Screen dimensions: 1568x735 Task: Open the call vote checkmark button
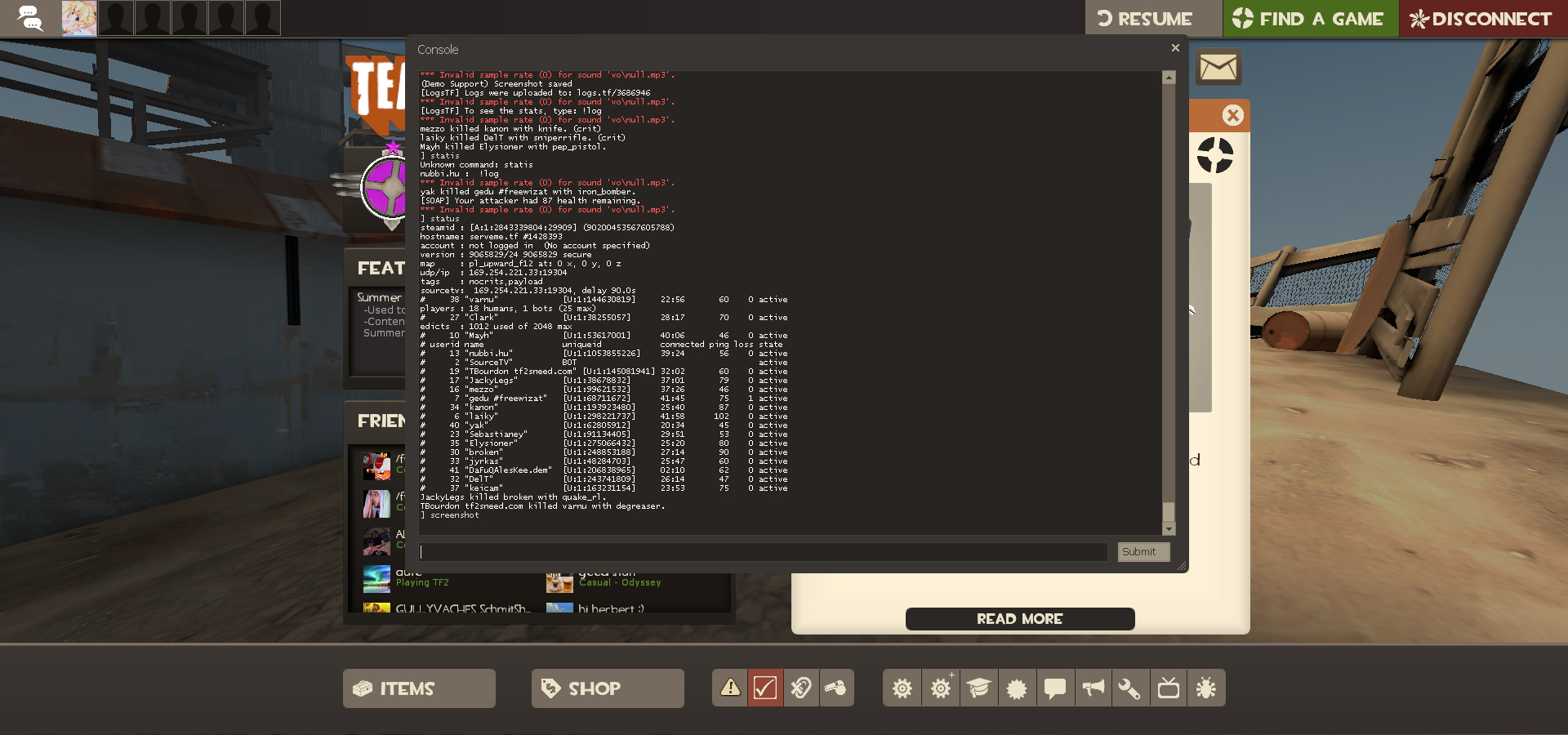pyautogui.click(x=765, y=688)
